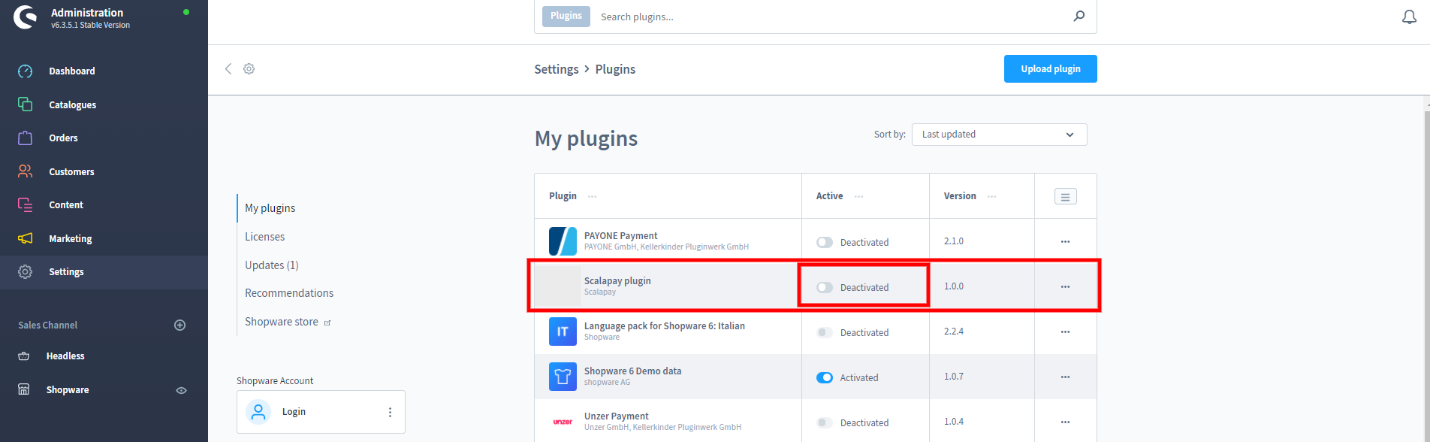Select the Updates (1) tab
The width and height of the screenshot is (1430, 442).
(x=272, y=265)
